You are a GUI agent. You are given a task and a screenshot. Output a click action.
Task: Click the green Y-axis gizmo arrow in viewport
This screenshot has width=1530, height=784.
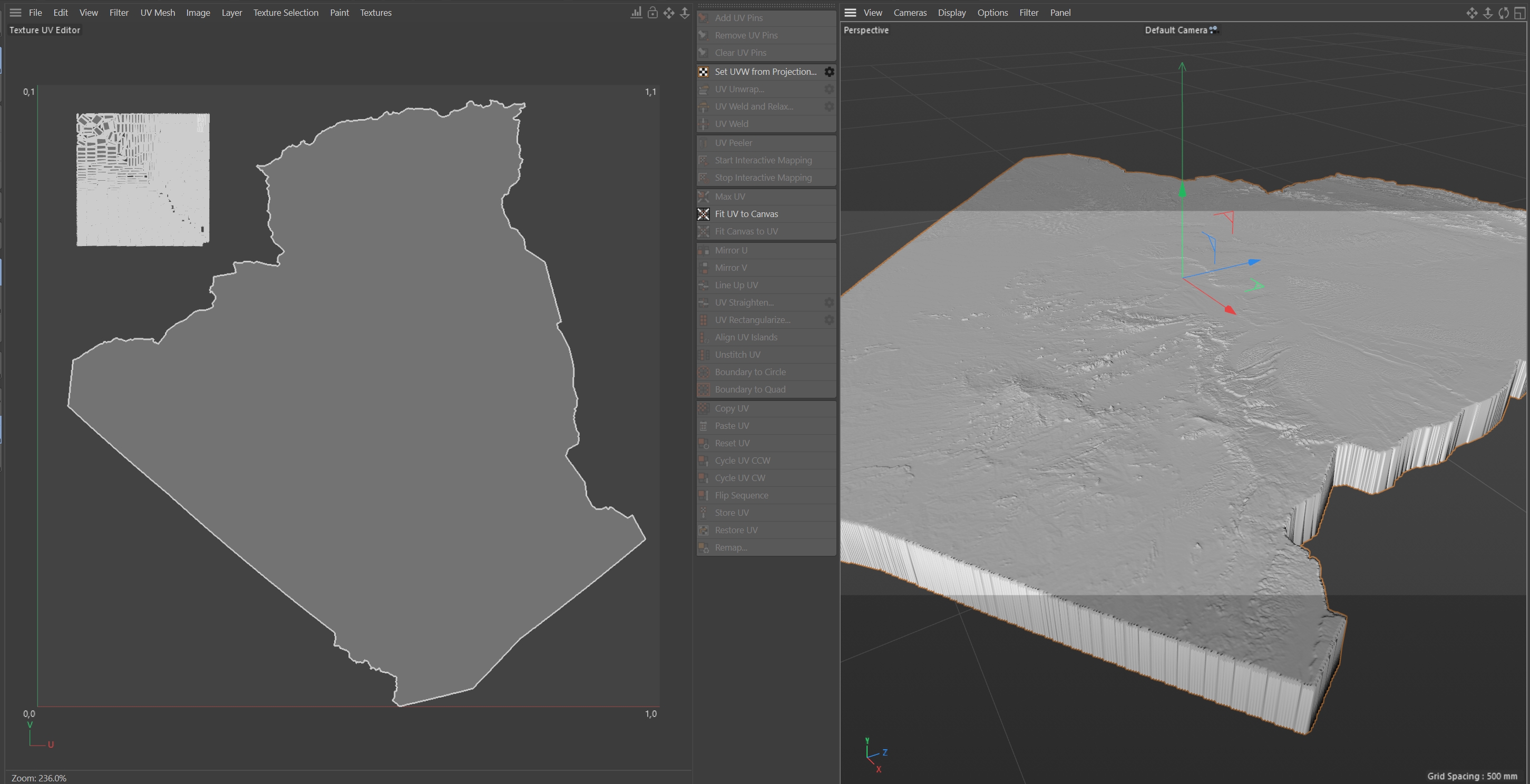coord(1182,190)
